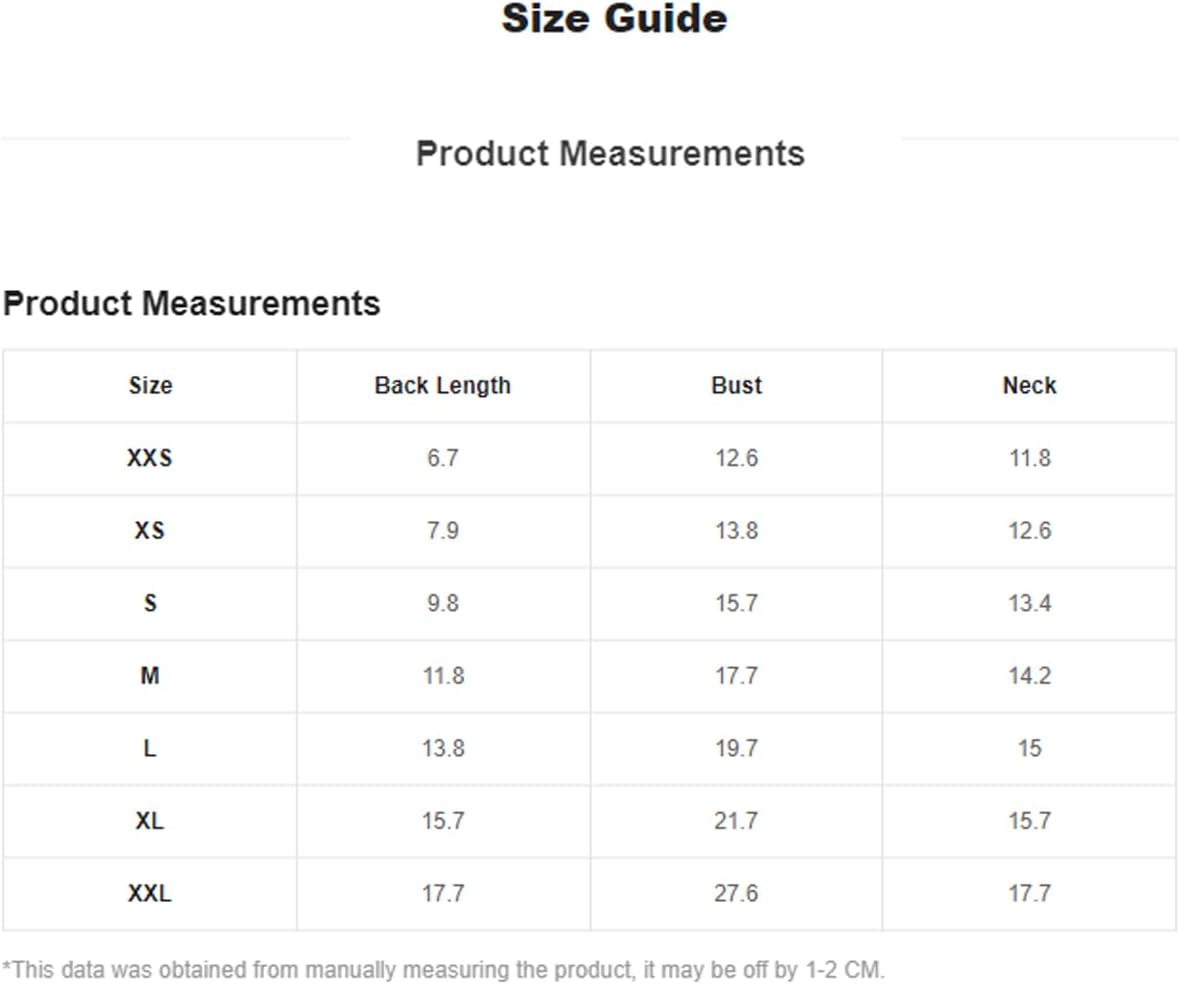Pick the L size row label
The image size is (1180, 984).
(150, 749)
